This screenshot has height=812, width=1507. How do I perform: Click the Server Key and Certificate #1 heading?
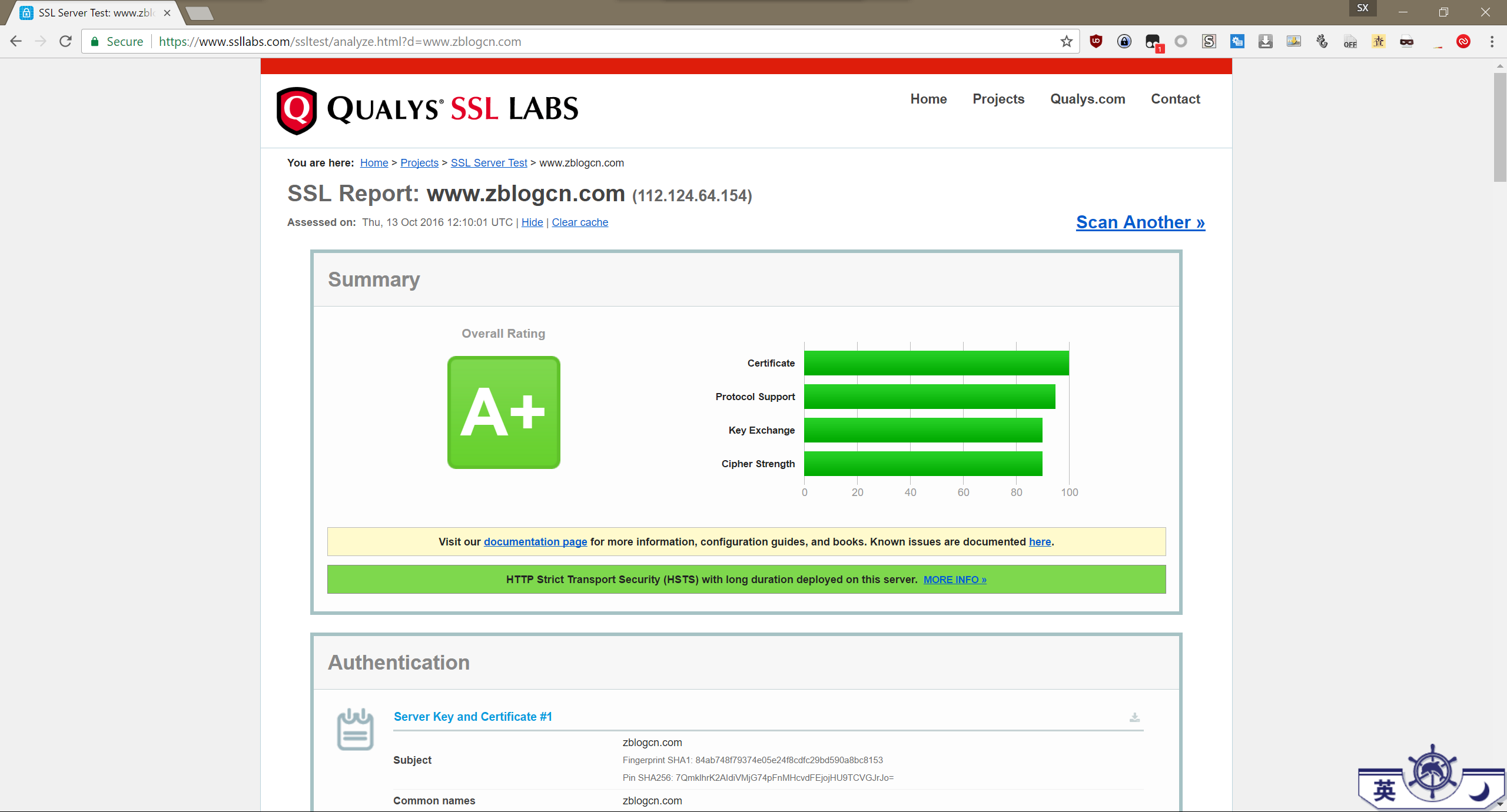pos(473,717)
